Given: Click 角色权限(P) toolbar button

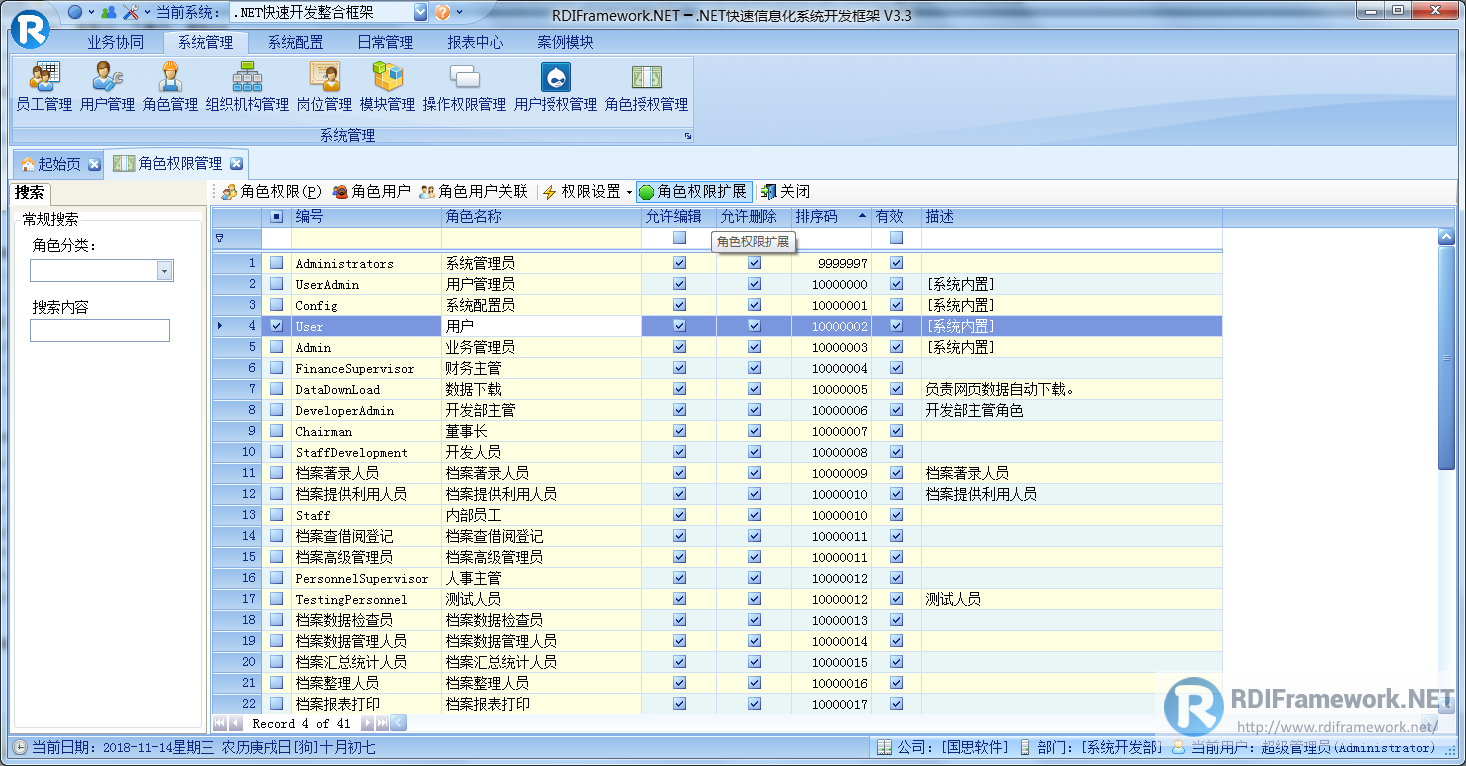Looking at the screenshot, I should (x=271, y=192).
